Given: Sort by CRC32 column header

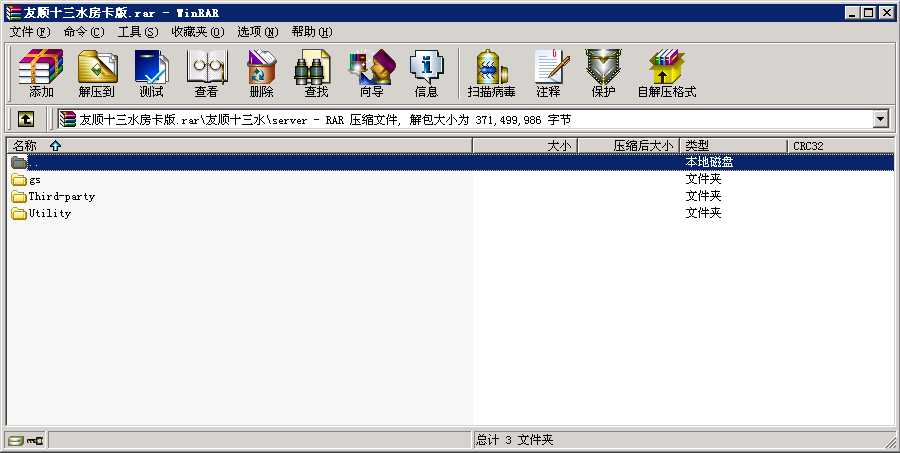Looking at the screenshot, I should coord(840,146).
